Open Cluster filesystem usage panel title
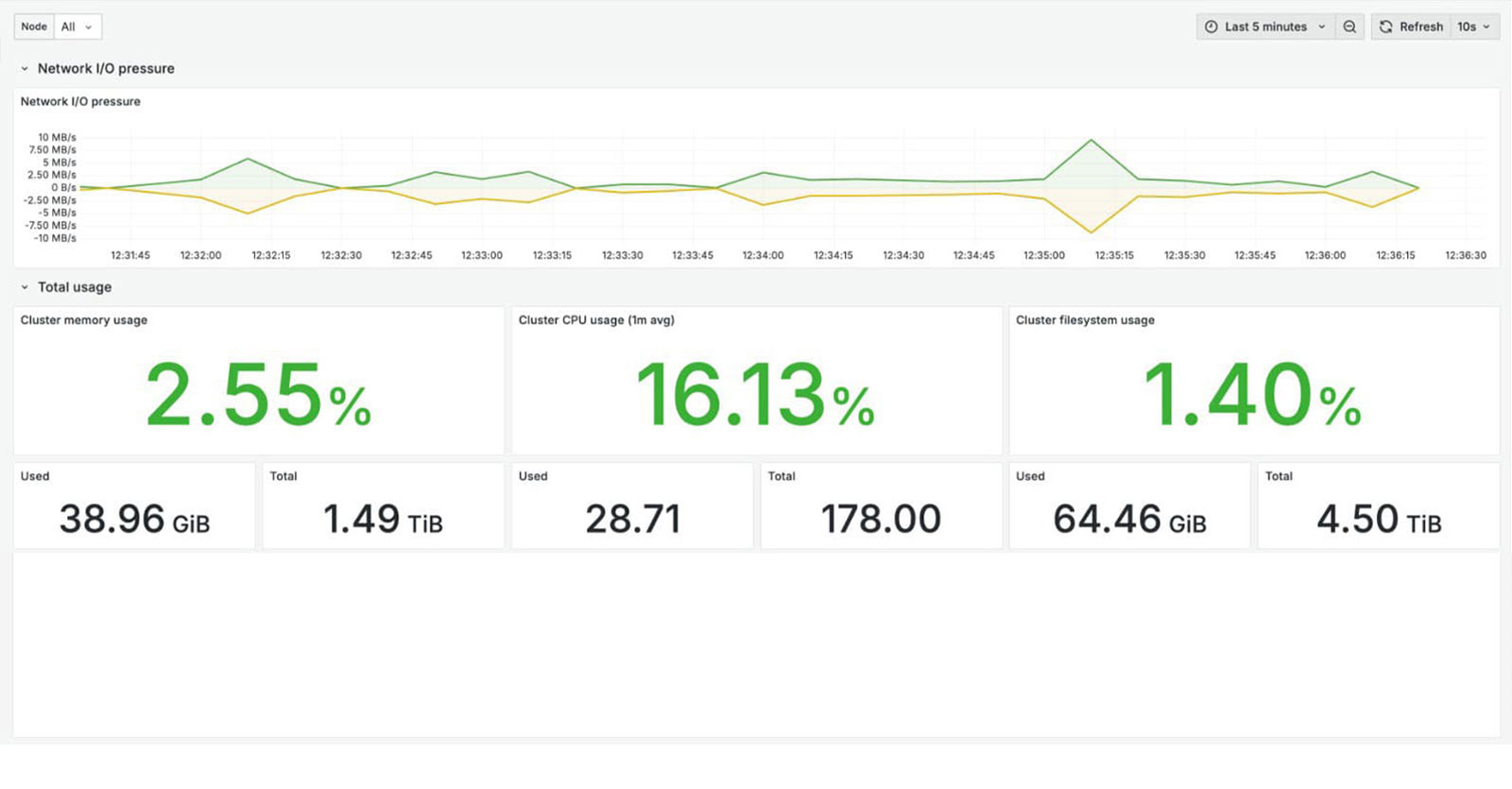Screen dimensions: 1512x789 coord(1085,320)
